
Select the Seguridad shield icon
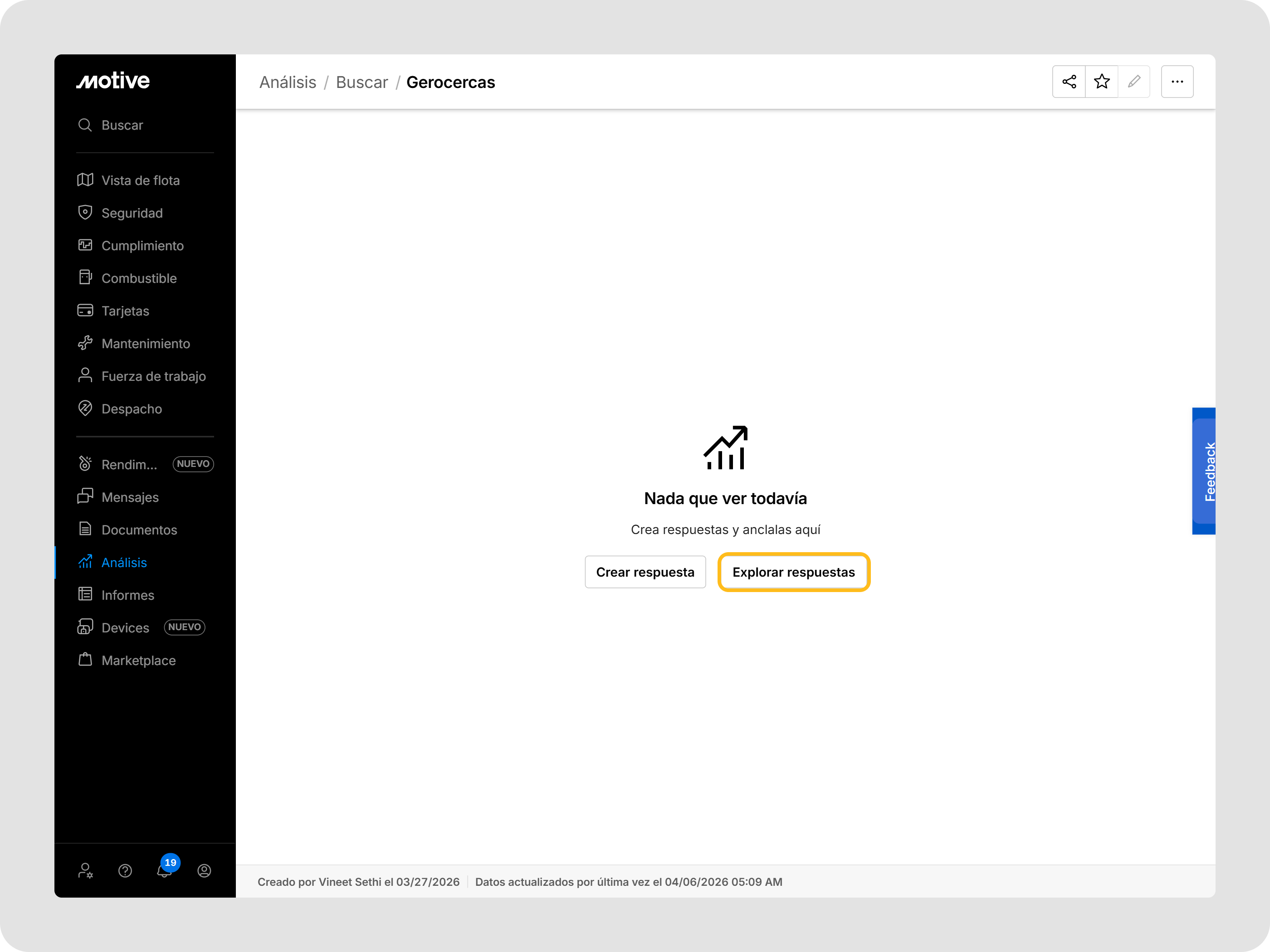click(x=86, y=212)
